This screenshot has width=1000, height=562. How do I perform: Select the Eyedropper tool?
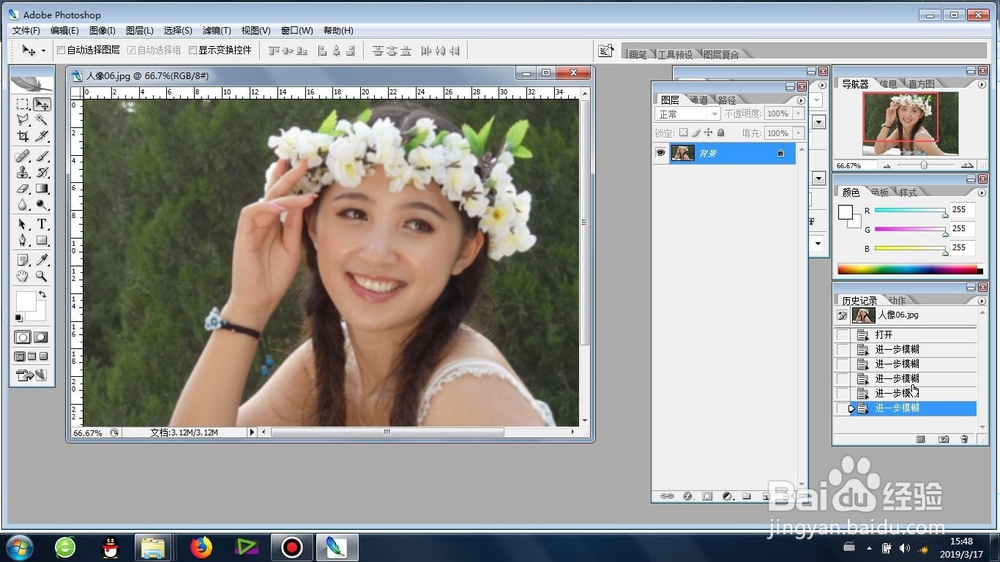point(41,260)
